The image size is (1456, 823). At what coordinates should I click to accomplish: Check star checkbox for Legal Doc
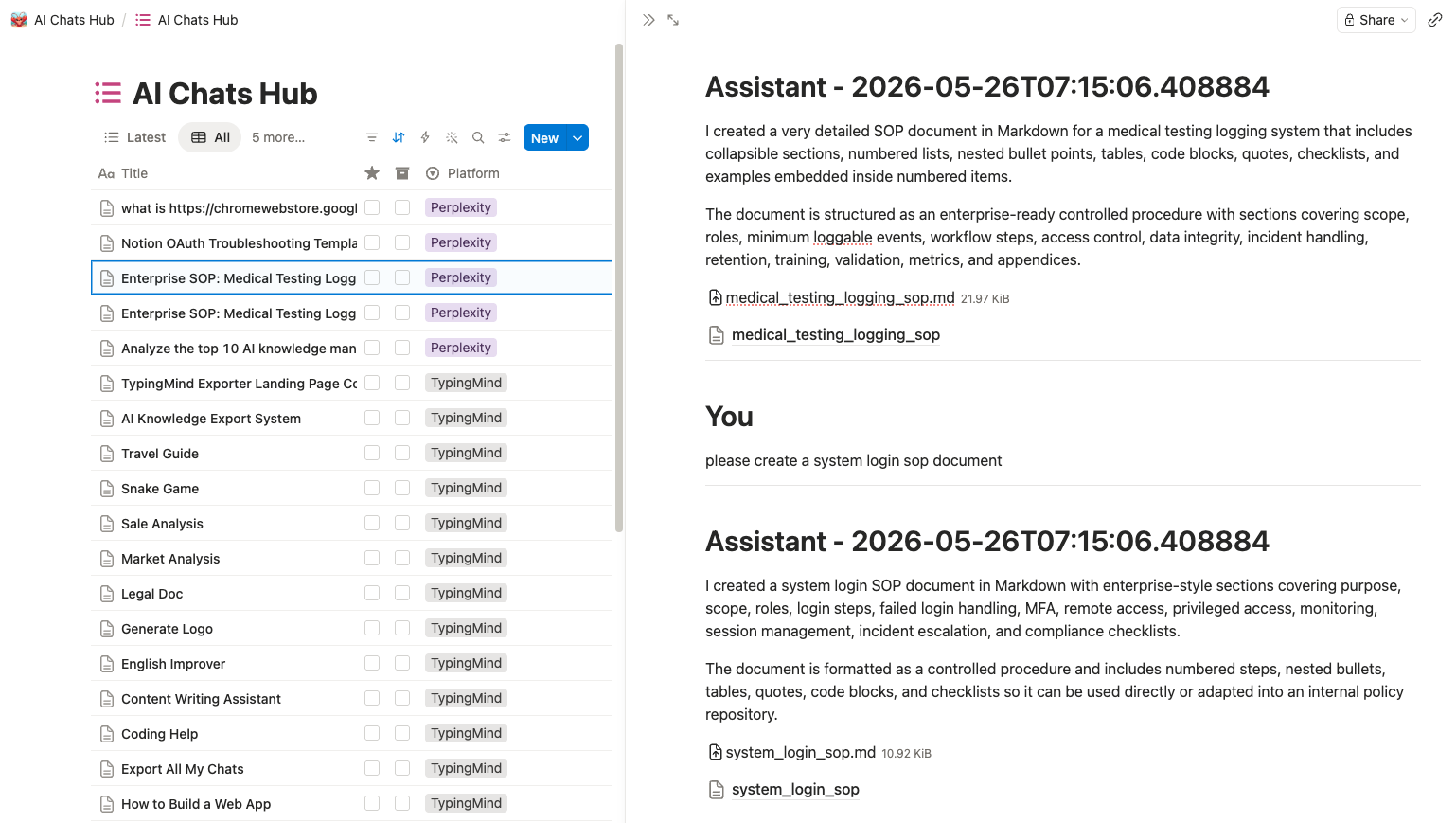point(372,593)
